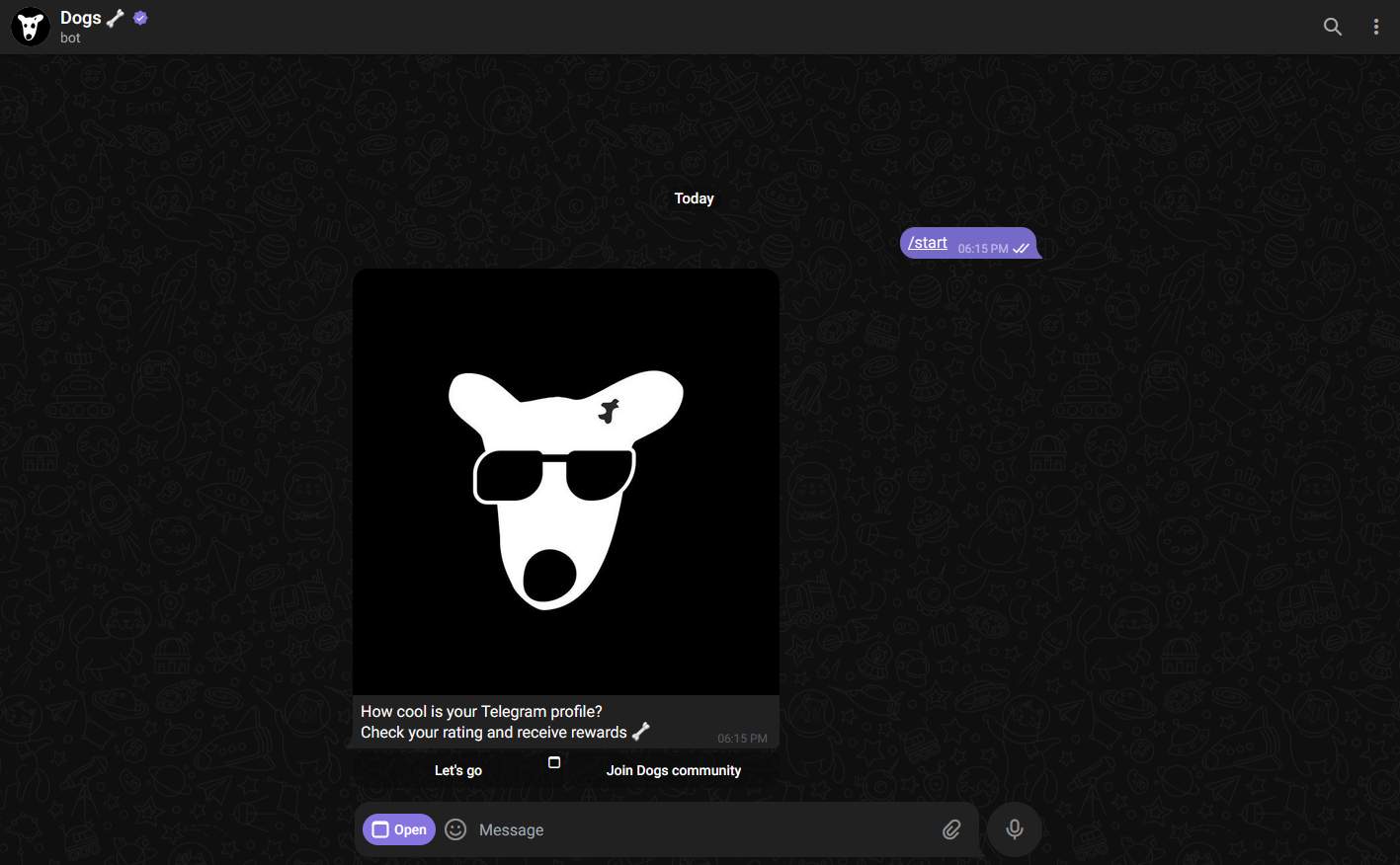Click the paperclip attach icon
This screenshot has height=865, width=1400.
(951, 829)
